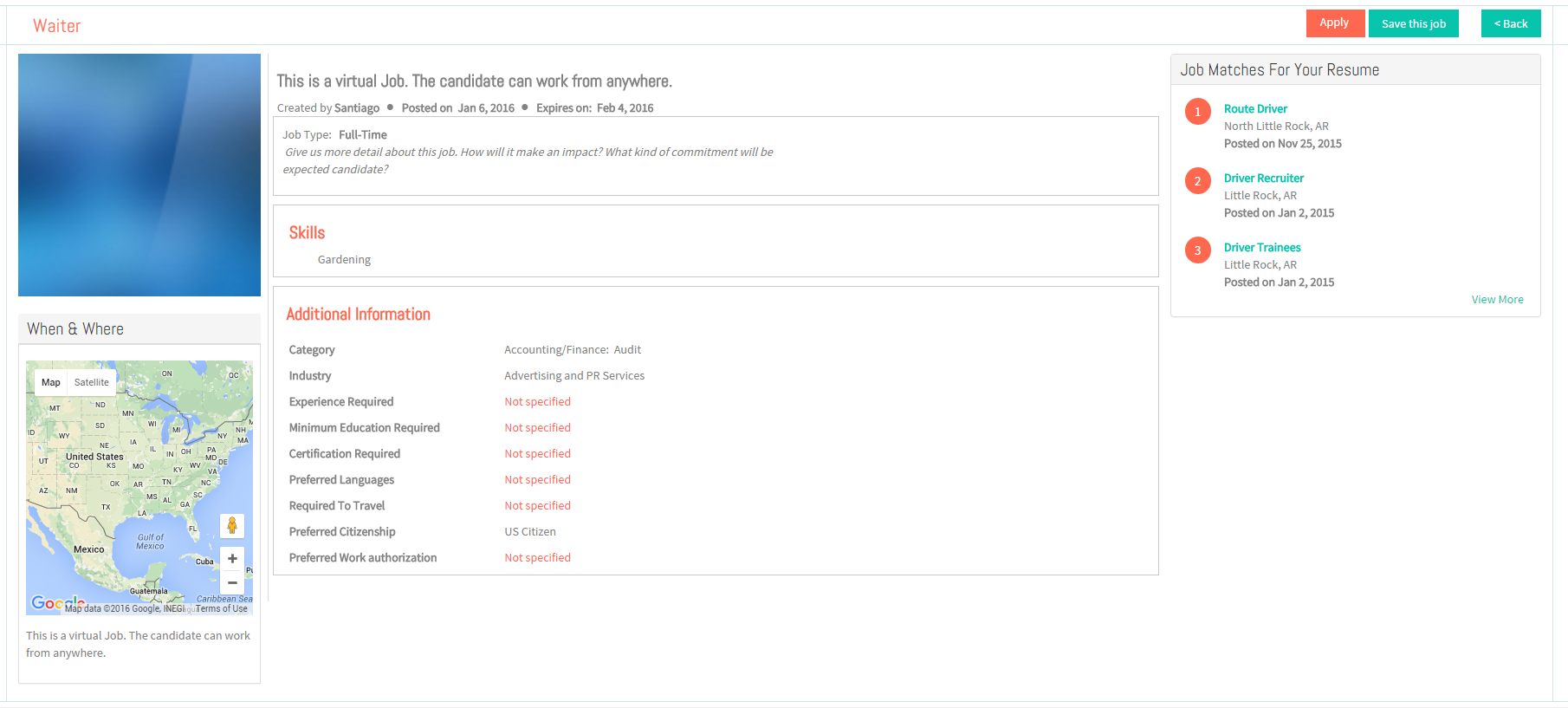Click Not specified beside Certification Required
Screen dimensions: 1568x708
click(x=537, y=454)
